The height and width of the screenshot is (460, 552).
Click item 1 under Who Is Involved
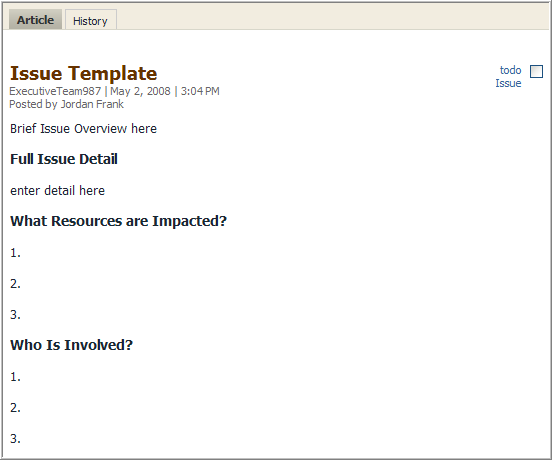pyautogui.click(x=15, y=377)
